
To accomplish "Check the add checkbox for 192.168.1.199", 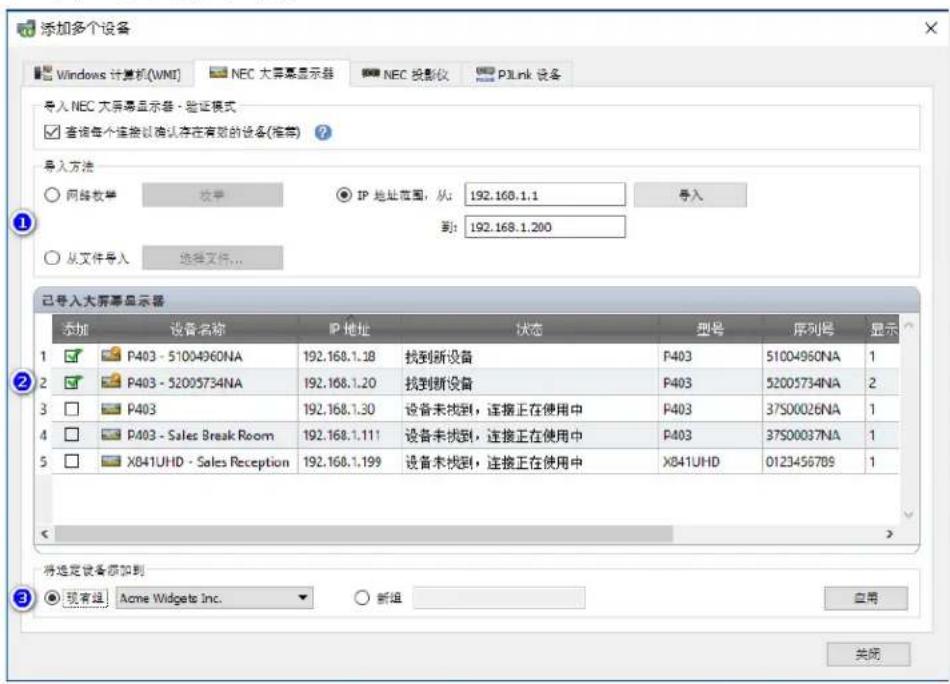I will click(x=71, y=461).
